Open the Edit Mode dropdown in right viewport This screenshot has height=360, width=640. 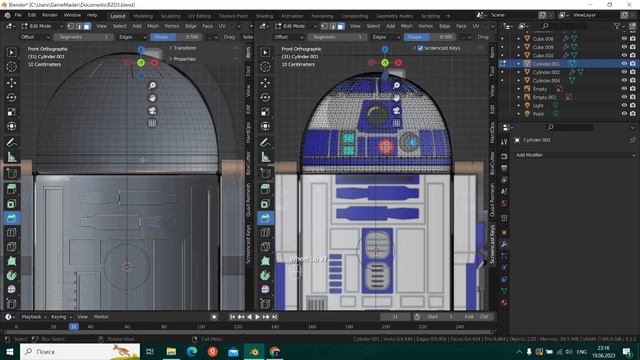pos(296,26)
